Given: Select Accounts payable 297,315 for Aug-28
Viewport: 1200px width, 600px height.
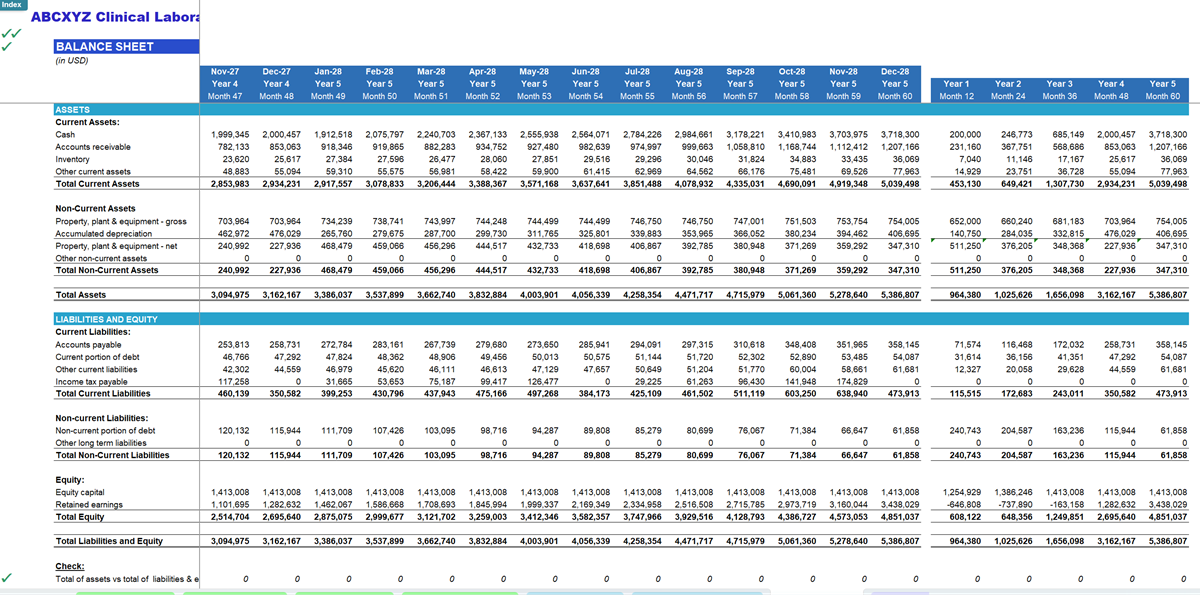Looking at the screenshot, I should [698, 344].
